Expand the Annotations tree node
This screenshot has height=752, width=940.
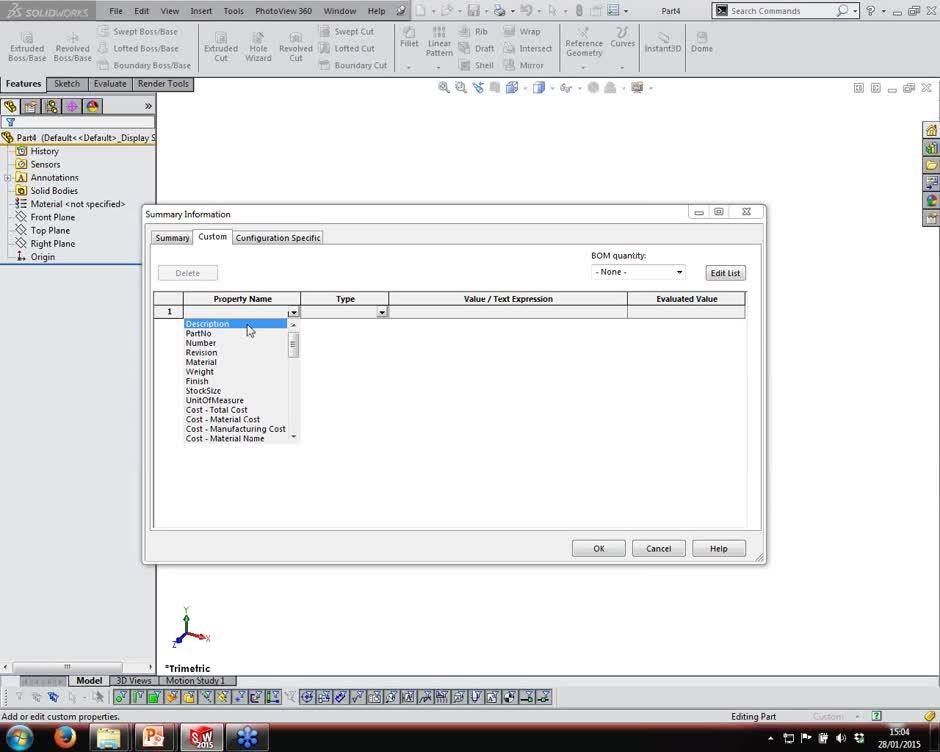point(8,178)
